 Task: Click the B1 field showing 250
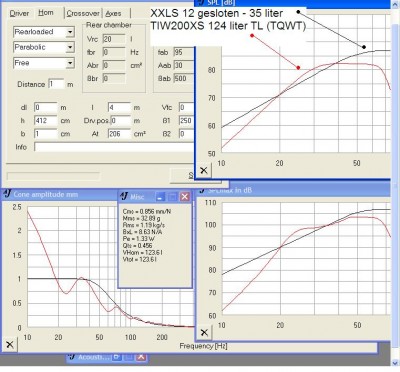tap(187, 120)
